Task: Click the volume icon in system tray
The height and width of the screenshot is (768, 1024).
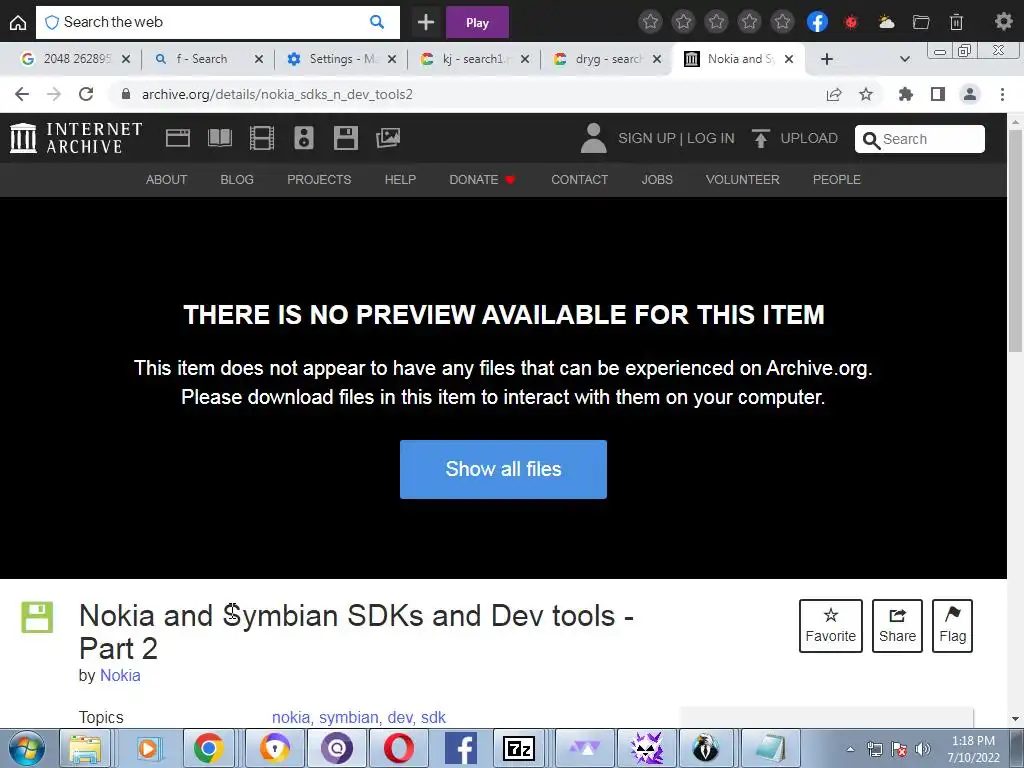Action: [922, 749]
